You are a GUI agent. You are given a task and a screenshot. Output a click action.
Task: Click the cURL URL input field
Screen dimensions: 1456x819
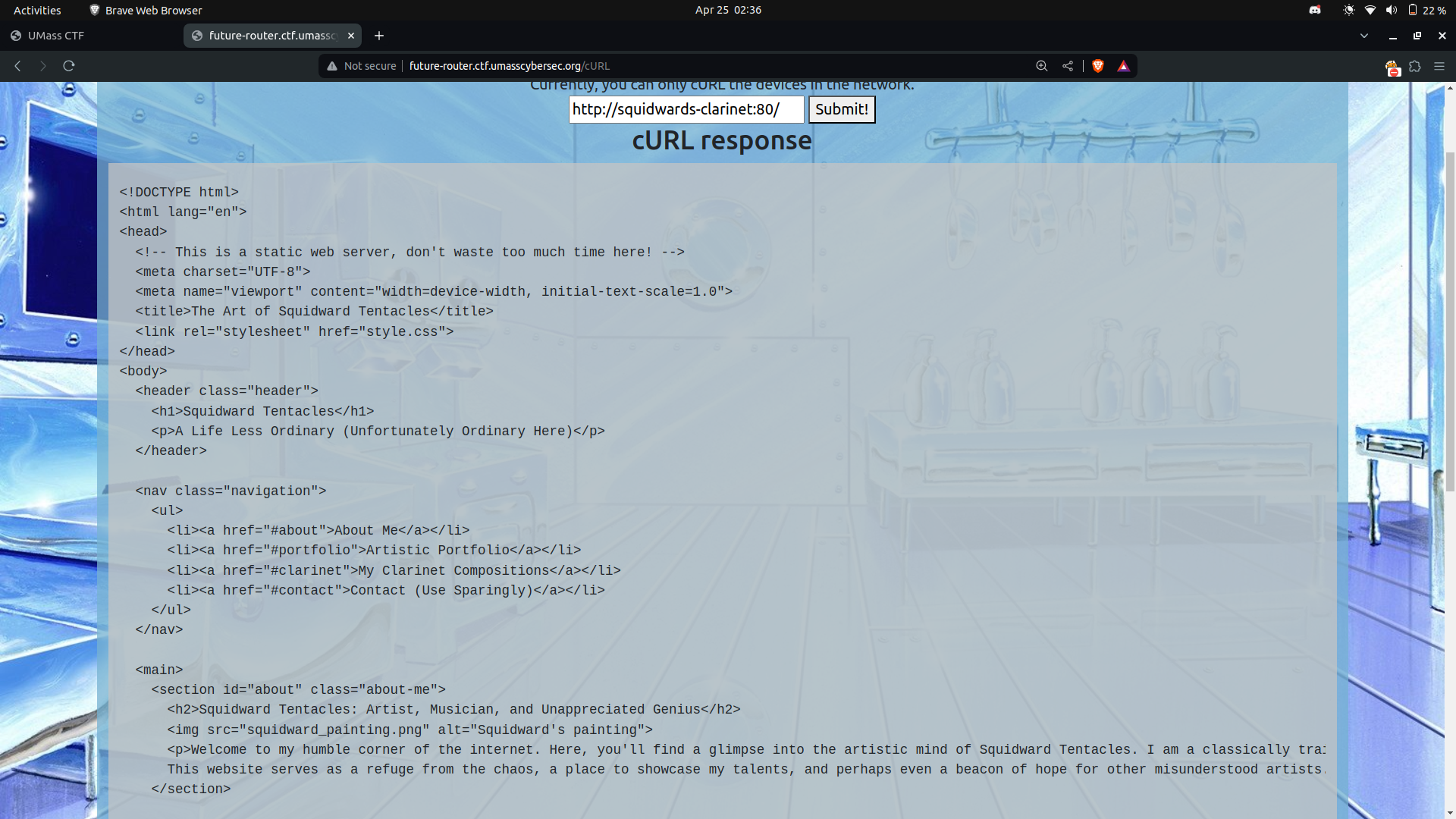coord(686,109)
